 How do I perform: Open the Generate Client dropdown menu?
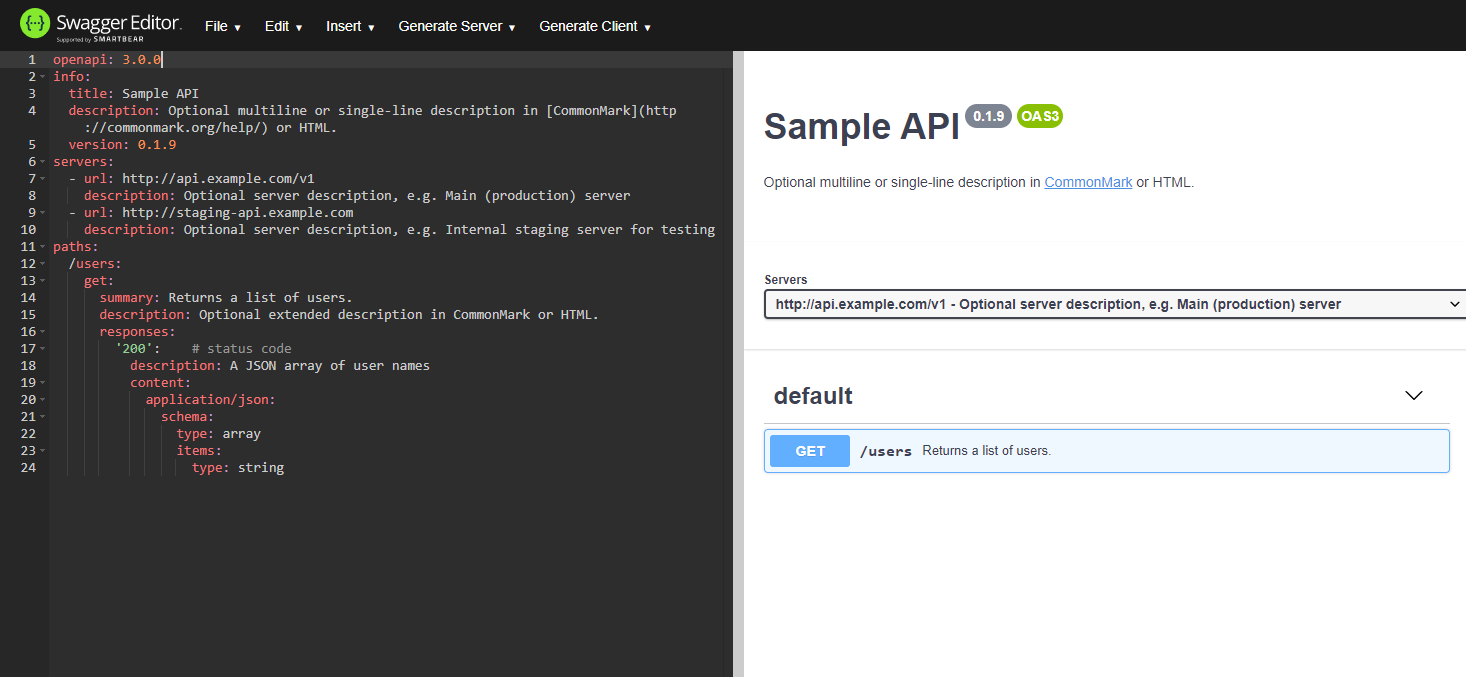point(595,27)
